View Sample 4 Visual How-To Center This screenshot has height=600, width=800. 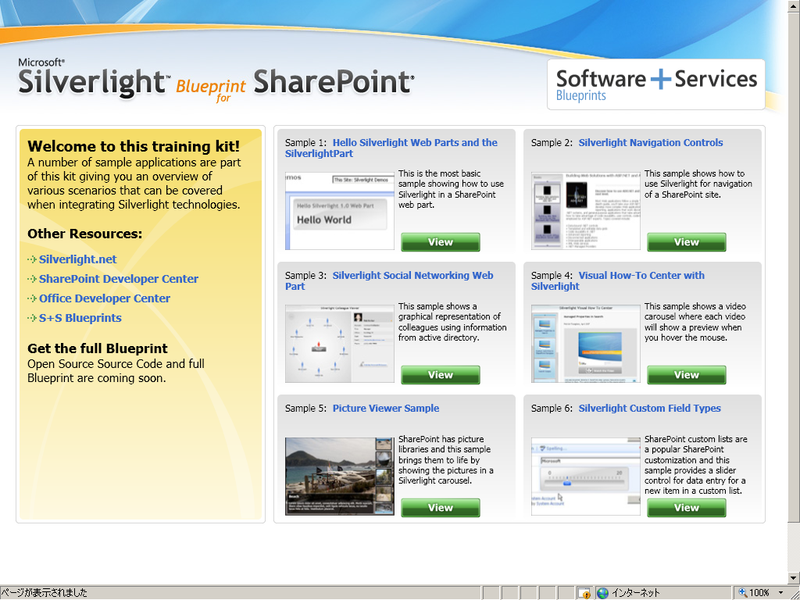tap(686, 374)
